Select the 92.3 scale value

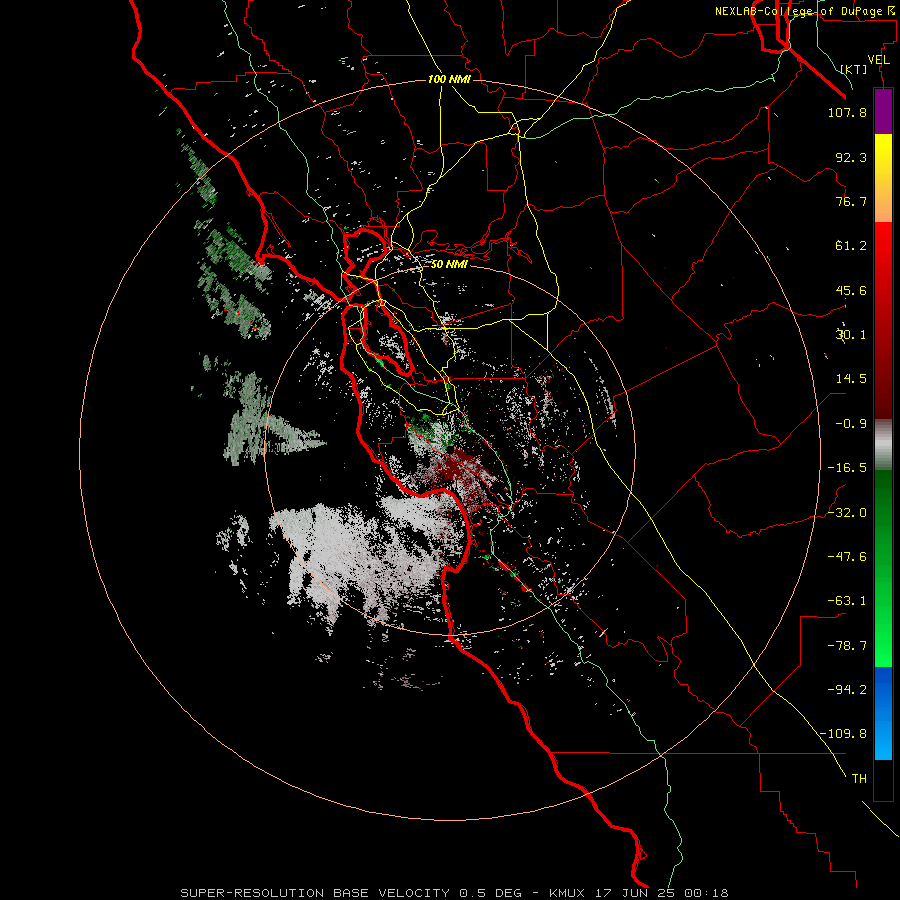click(851, 157)
